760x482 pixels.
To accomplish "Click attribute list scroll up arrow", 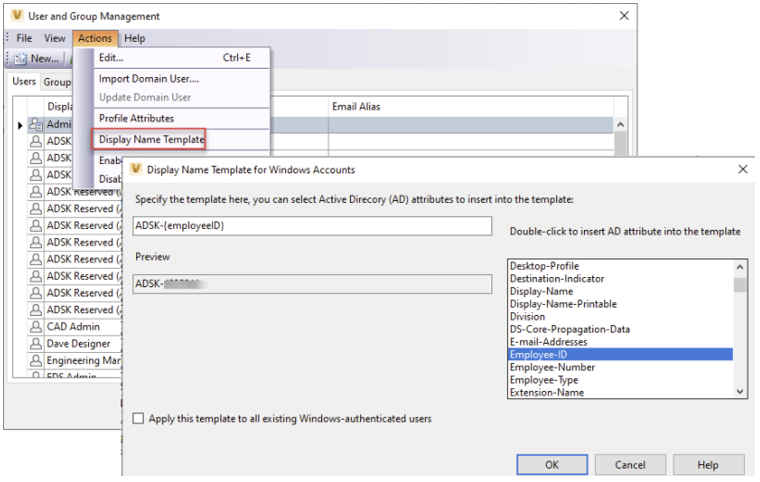I will tap(740, 267).
